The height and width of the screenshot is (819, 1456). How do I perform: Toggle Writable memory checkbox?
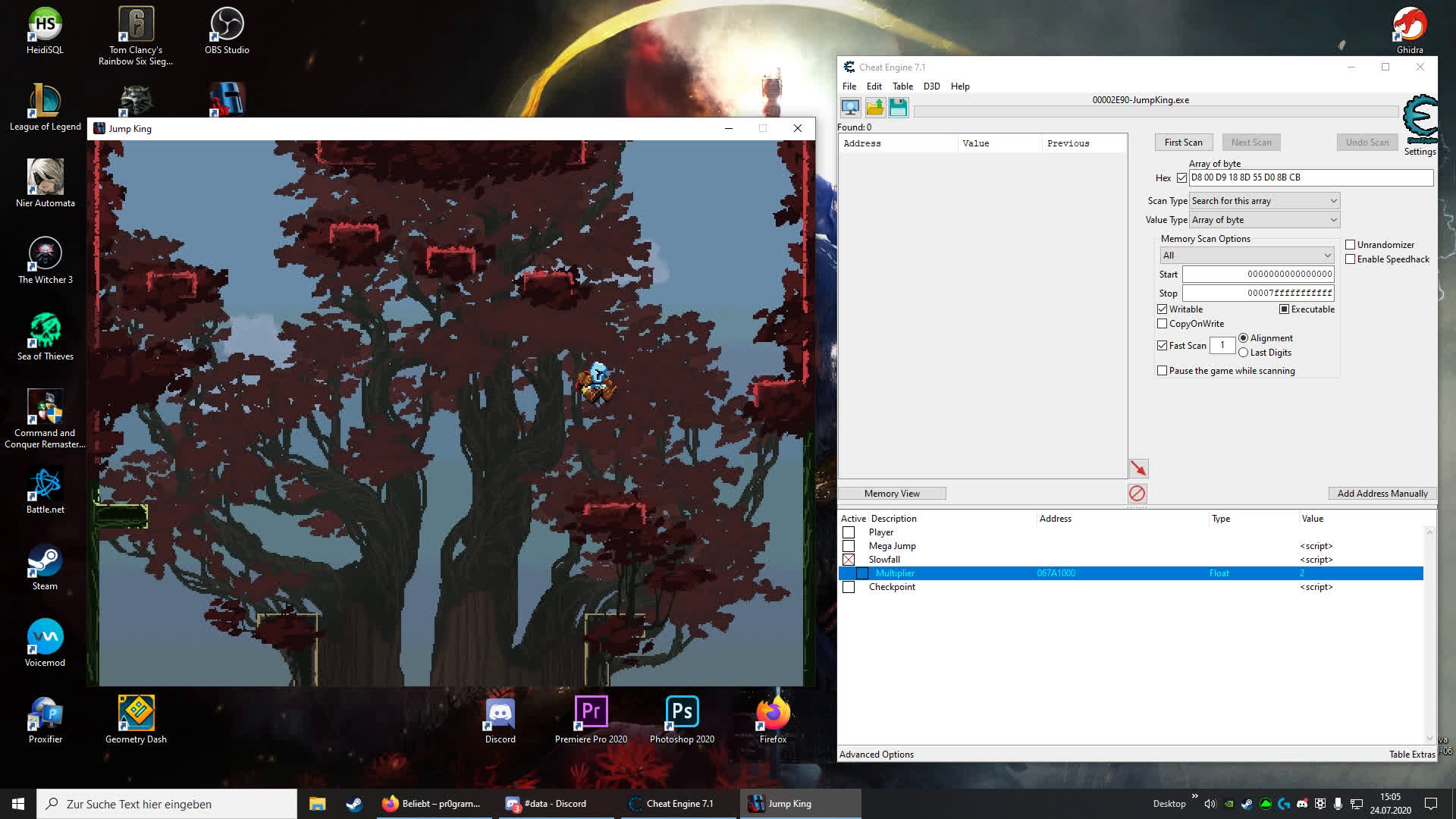(x=1162, y=309)
